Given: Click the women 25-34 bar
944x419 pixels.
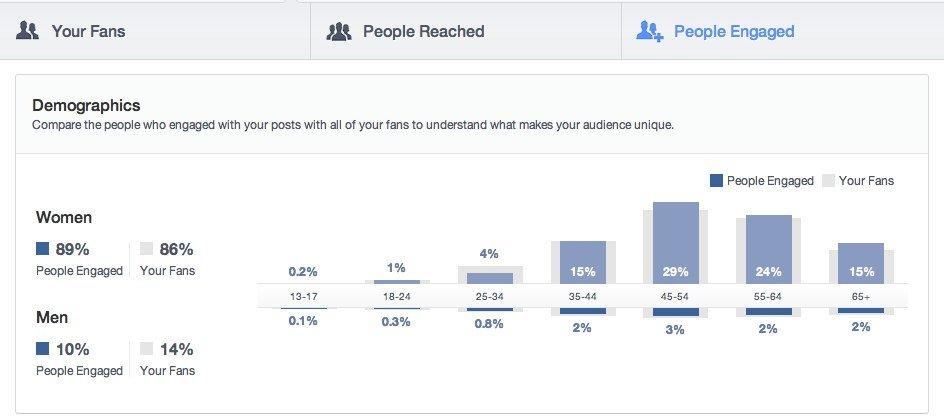Looking at the screenshot, I should click(x=490, y=278).
